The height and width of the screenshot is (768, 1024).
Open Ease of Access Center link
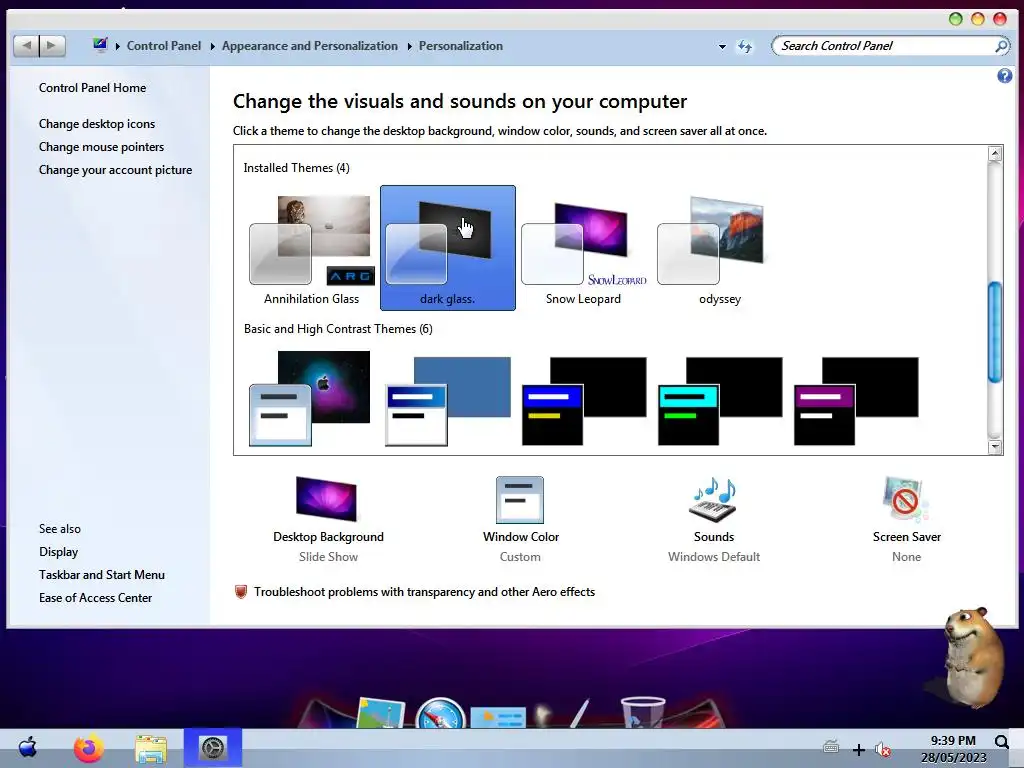tap(95, 598)
